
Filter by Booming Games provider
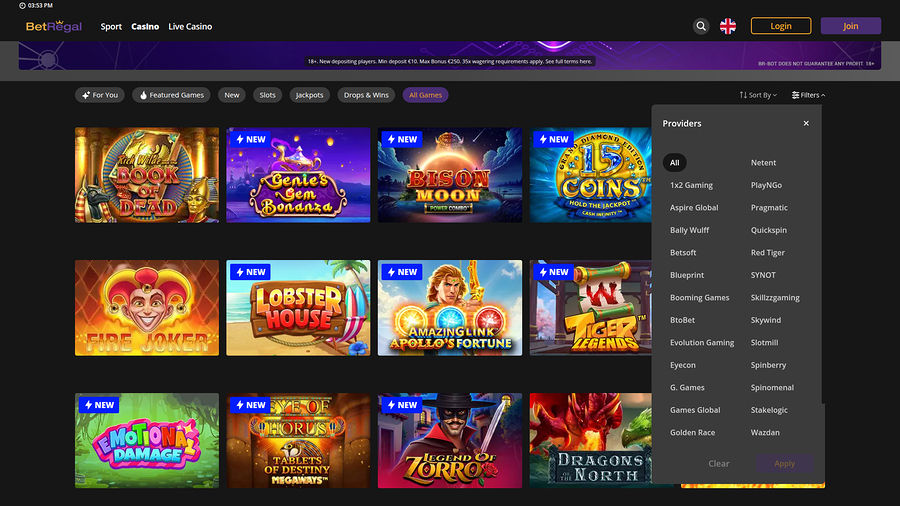coord(700,298)
